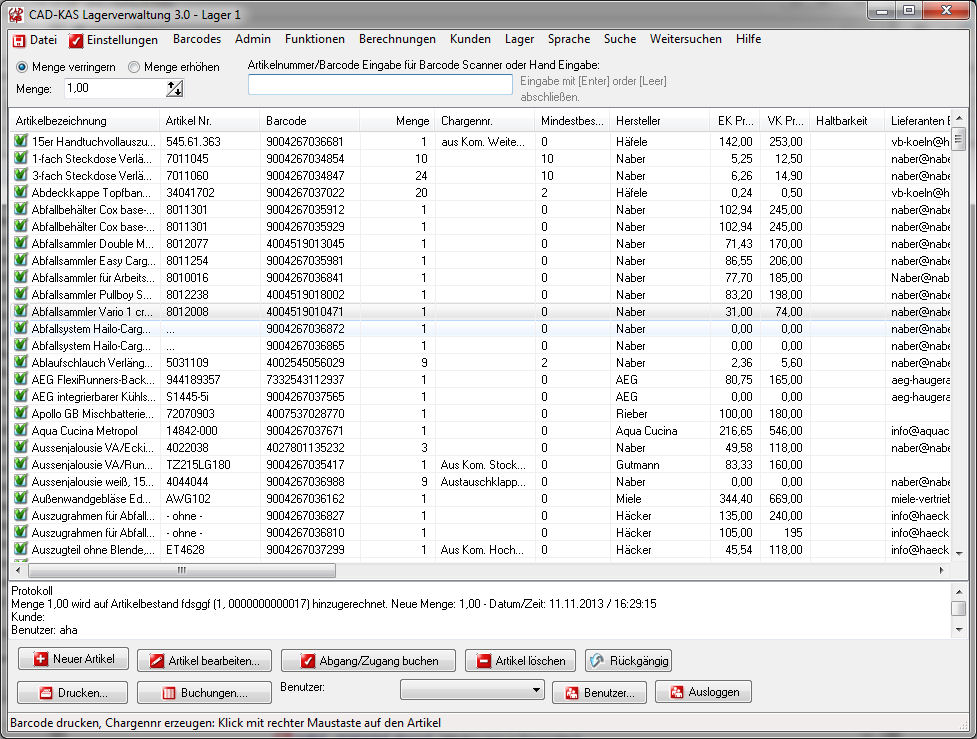Screen dimensions: 977x739
Task: Click the green check icon of 15er Handtuchvollauszug row
Action: point(20,142)
